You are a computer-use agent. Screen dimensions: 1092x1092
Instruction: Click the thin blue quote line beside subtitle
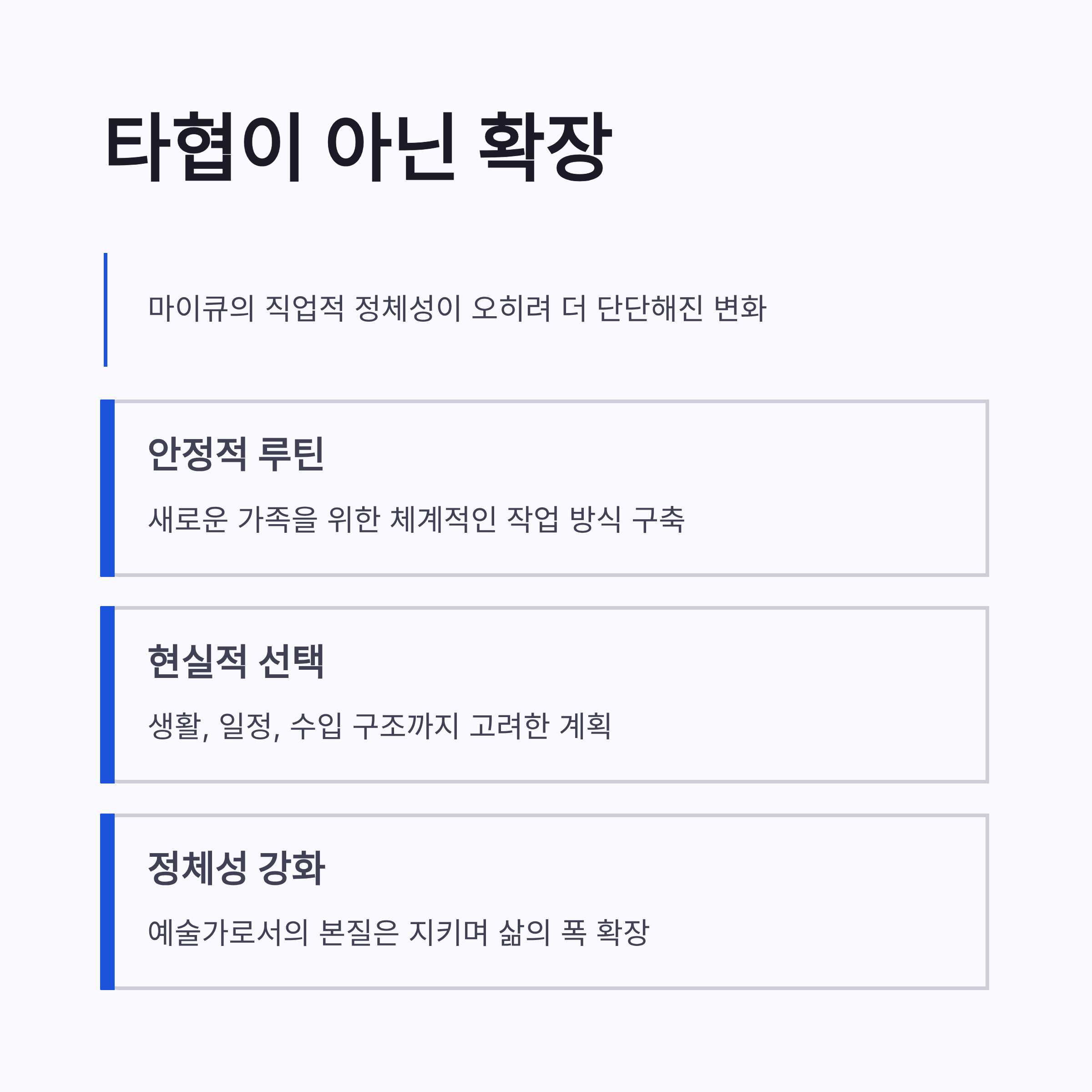tap(106, 310)
